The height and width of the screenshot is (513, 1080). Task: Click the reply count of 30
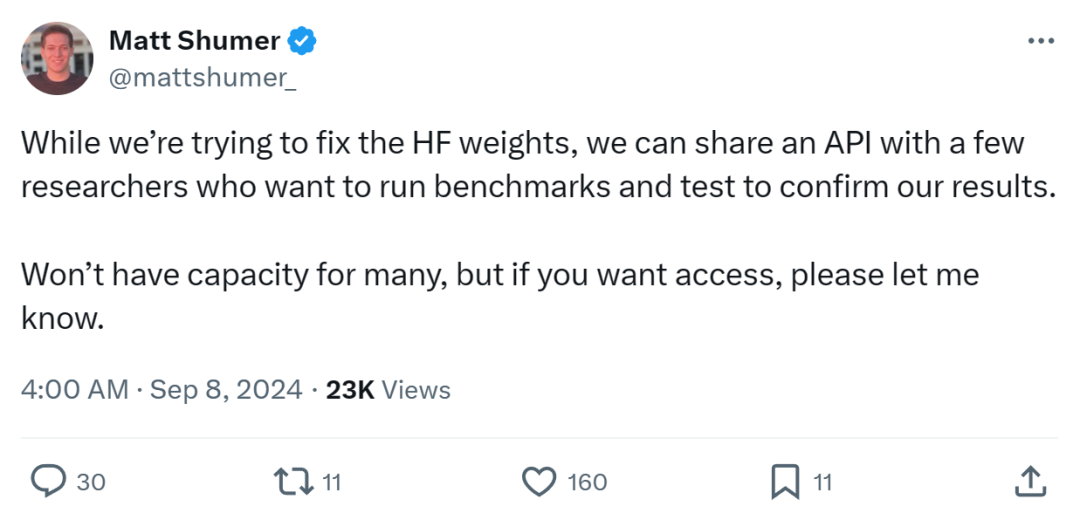[x=91, y=482]
